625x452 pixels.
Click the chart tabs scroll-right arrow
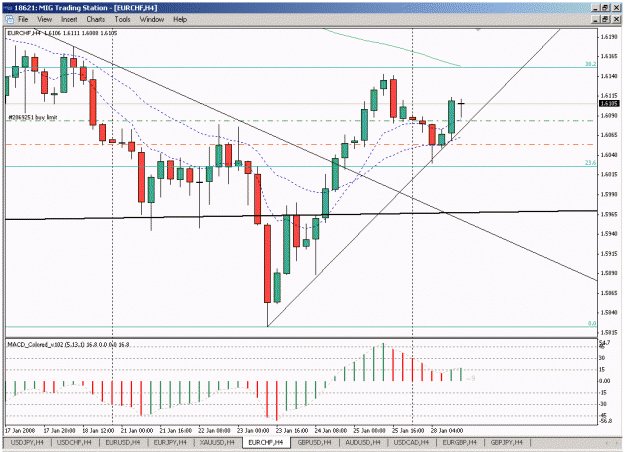[x=616, y=442]
